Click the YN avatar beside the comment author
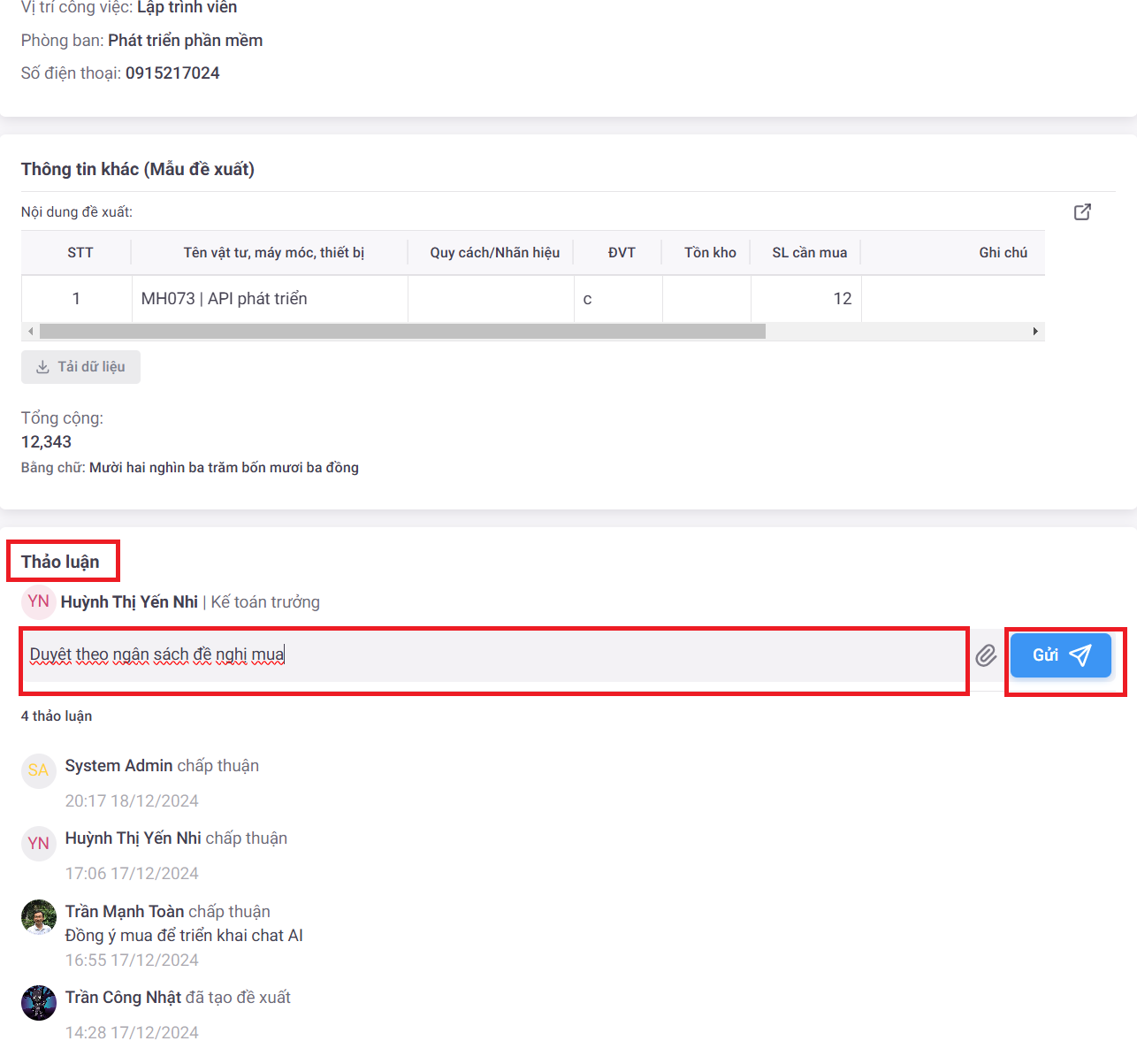The width and height of the screenshot is (1137, 1064). click(38, 602)
